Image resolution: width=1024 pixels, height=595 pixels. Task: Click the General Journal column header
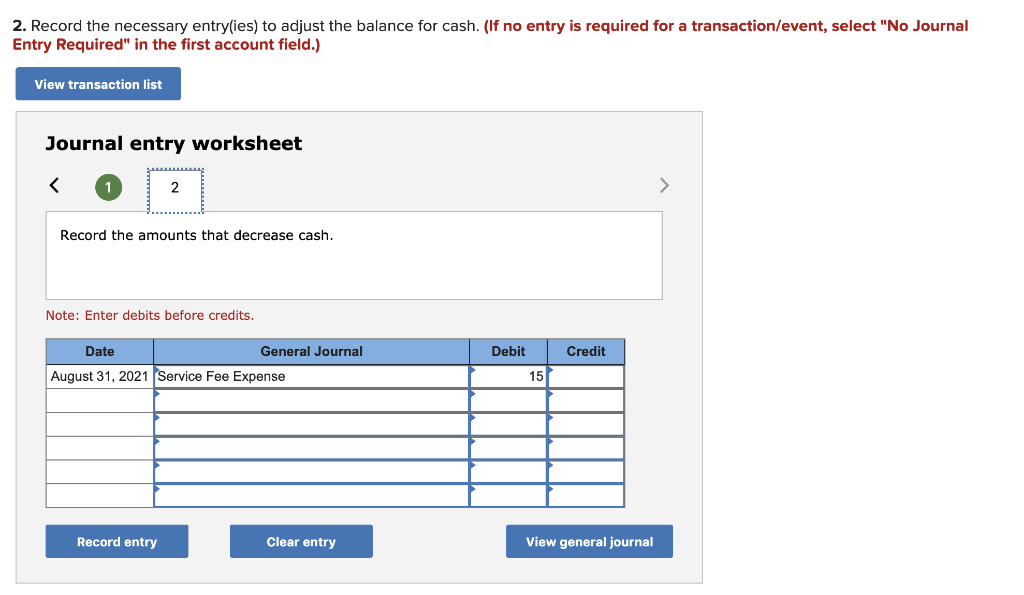click(310, 351)
